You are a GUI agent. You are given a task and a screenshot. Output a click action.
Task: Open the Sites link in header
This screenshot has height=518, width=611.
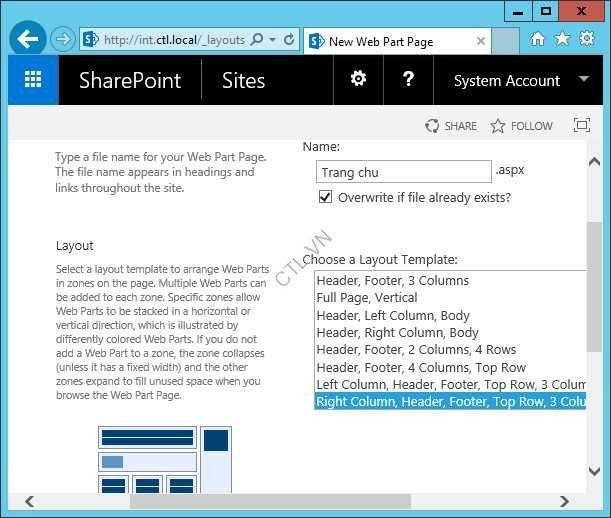[243, 81]
